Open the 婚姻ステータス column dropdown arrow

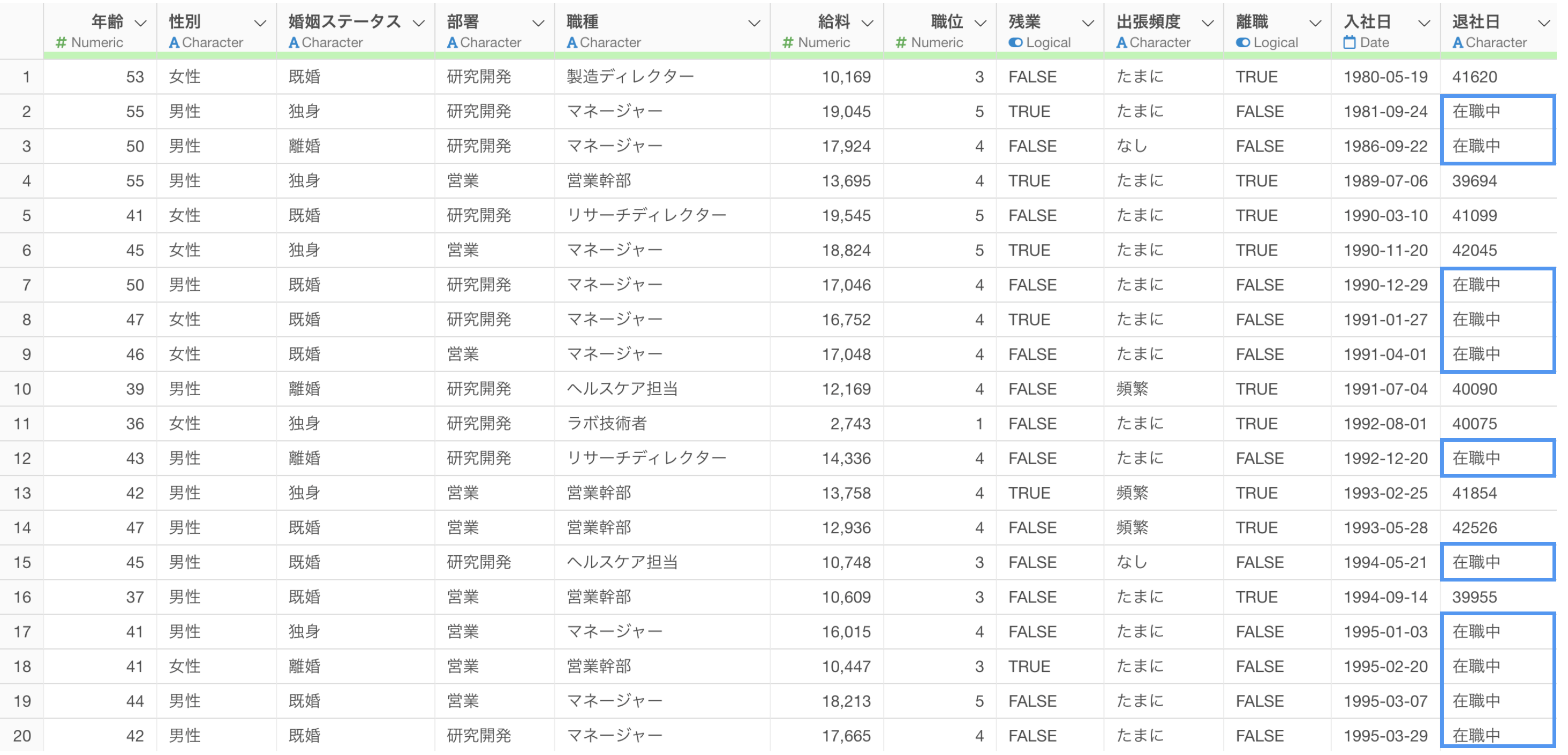tap(418, 23)
